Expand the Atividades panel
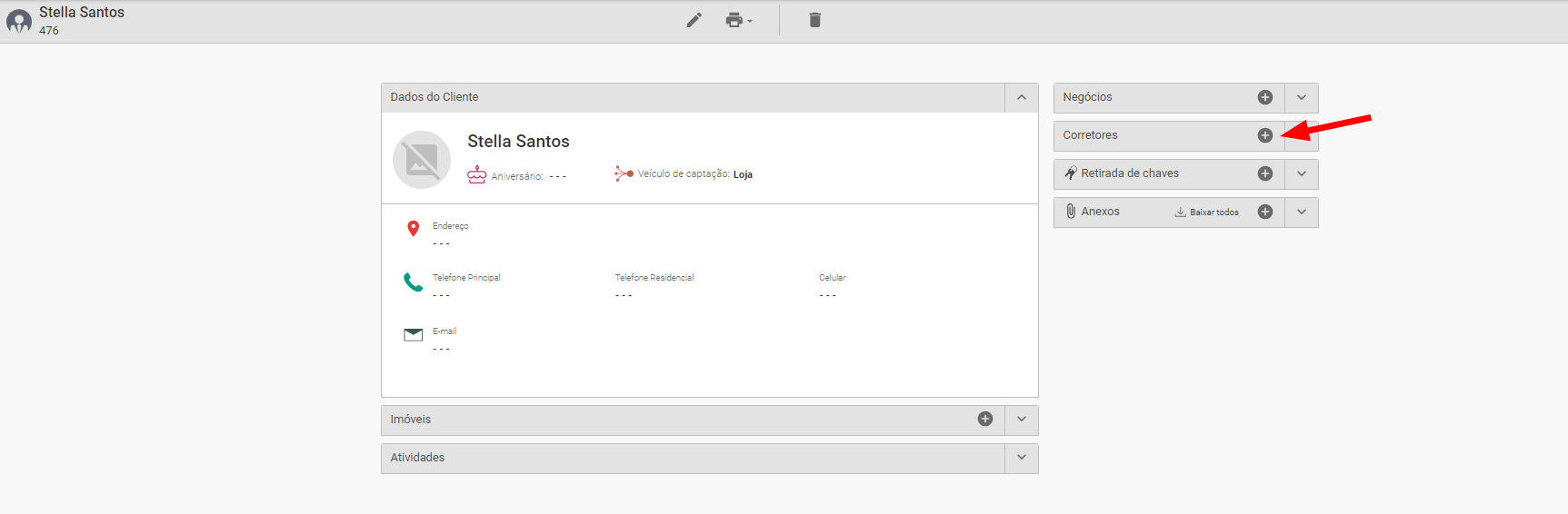The height and width of the screenshot is (514, 1568). 1021,457
